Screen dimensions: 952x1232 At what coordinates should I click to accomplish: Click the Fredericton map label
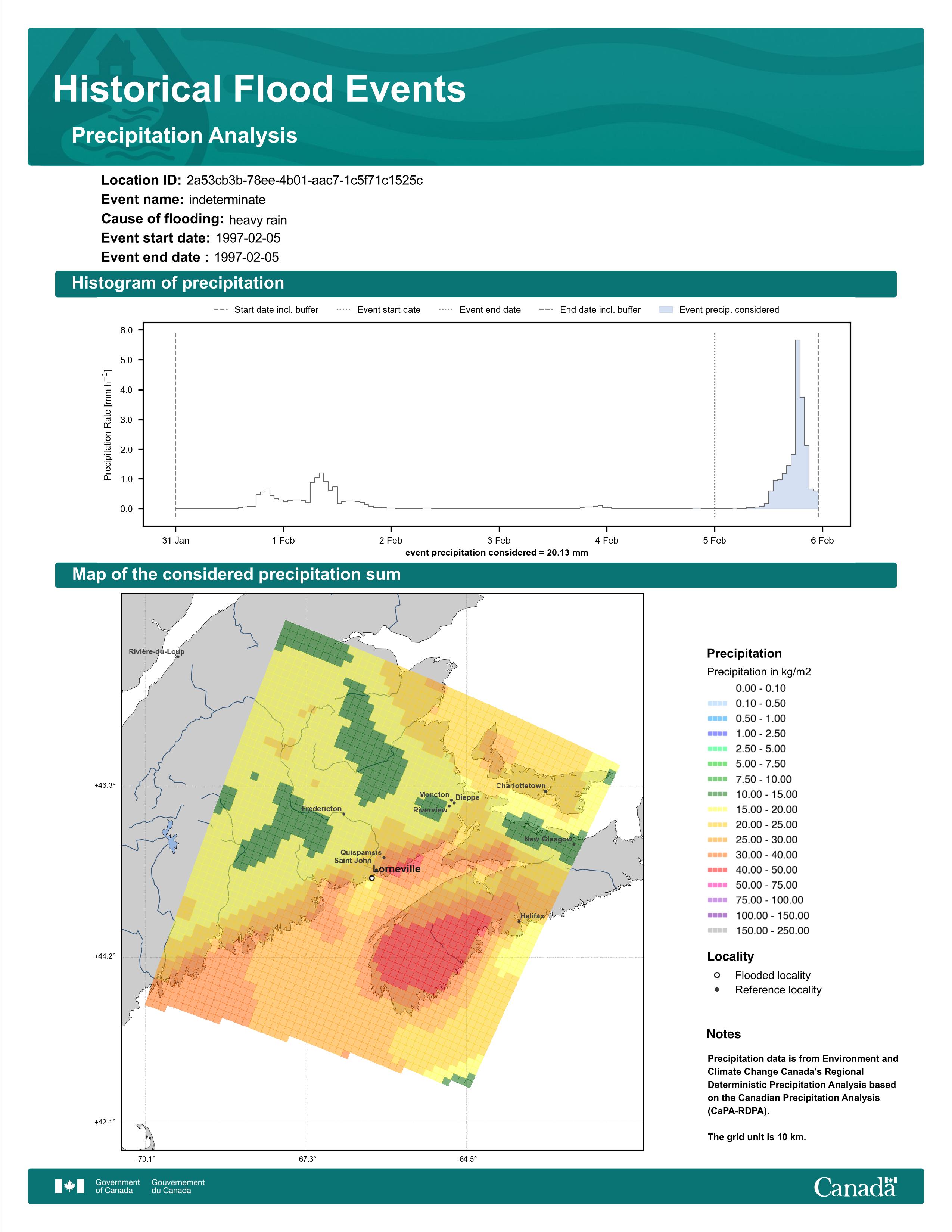click(x=321, y=809)
